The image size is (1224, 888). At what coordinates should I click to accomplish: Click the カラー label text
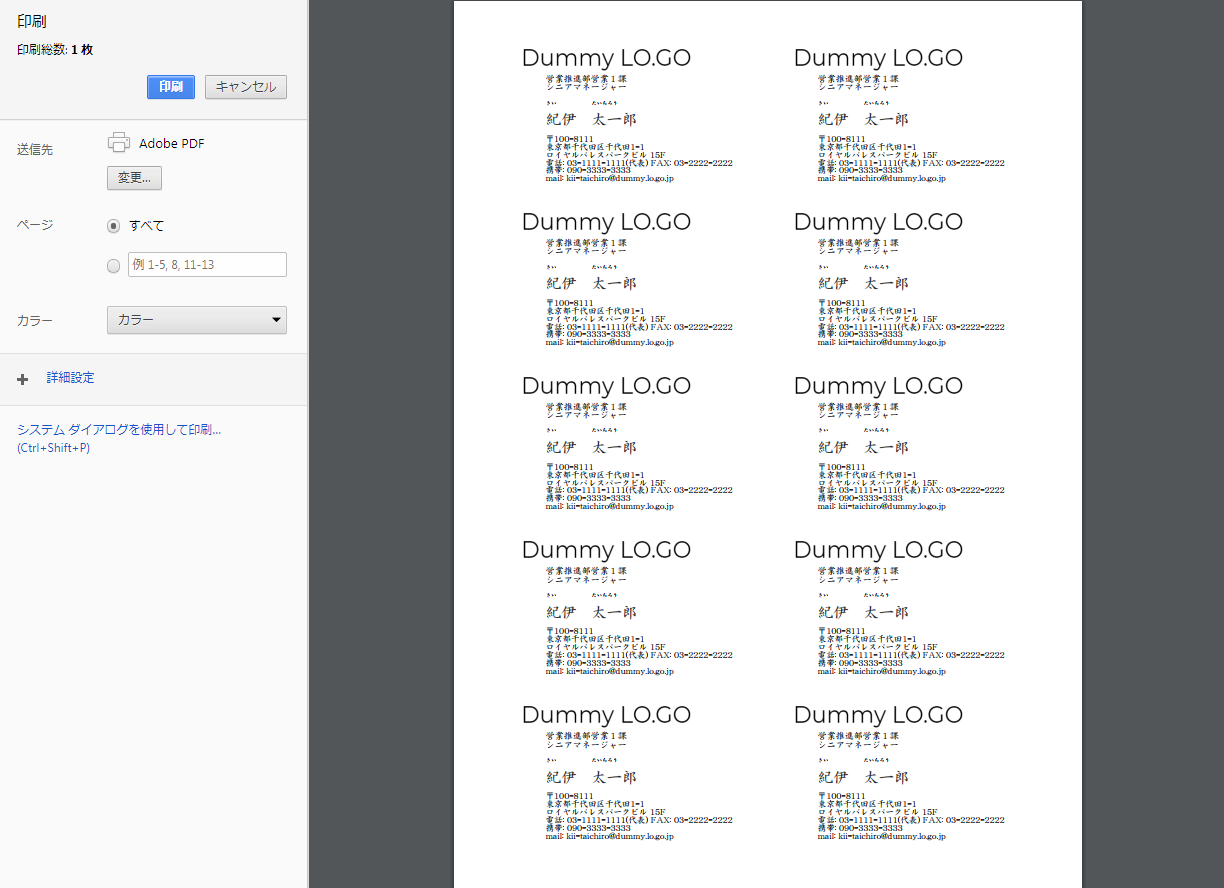pos(35,321)
